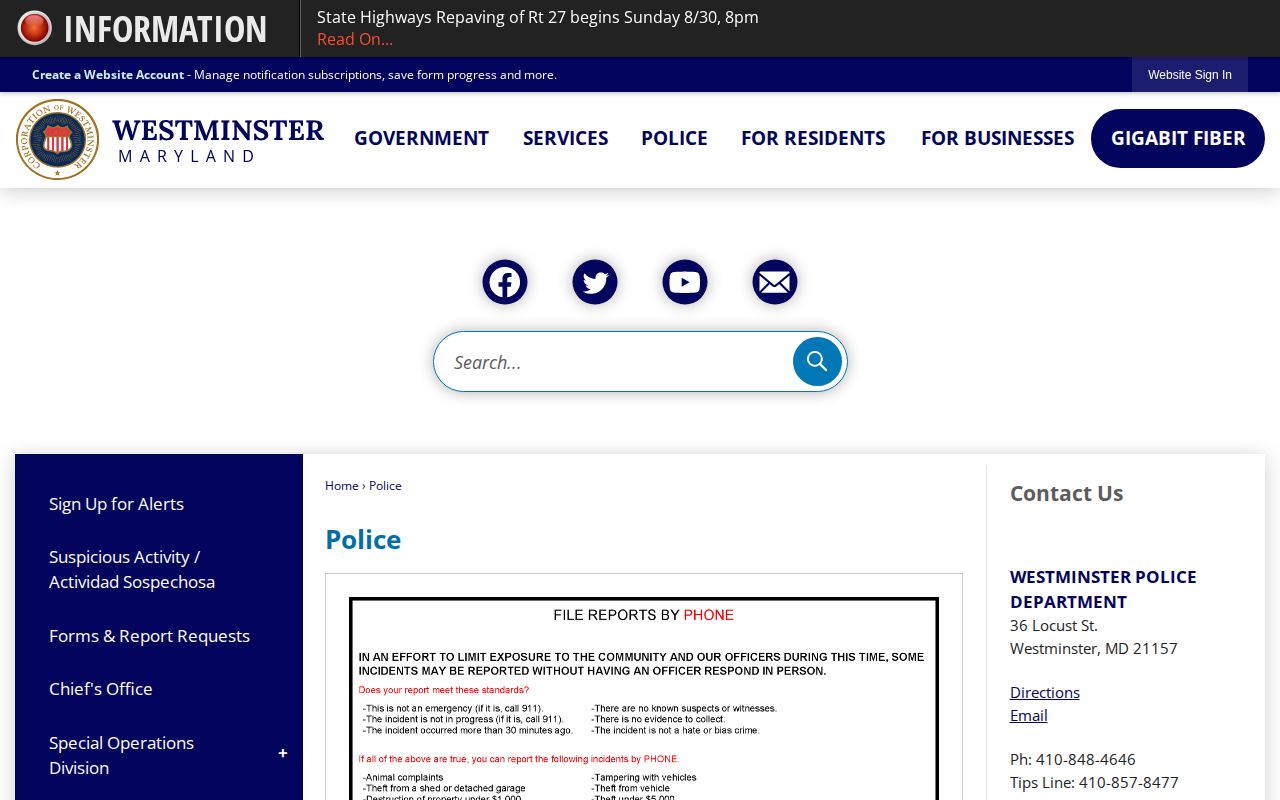Open Sign Up for Alerts sidebar link

(x=116, y=504)
